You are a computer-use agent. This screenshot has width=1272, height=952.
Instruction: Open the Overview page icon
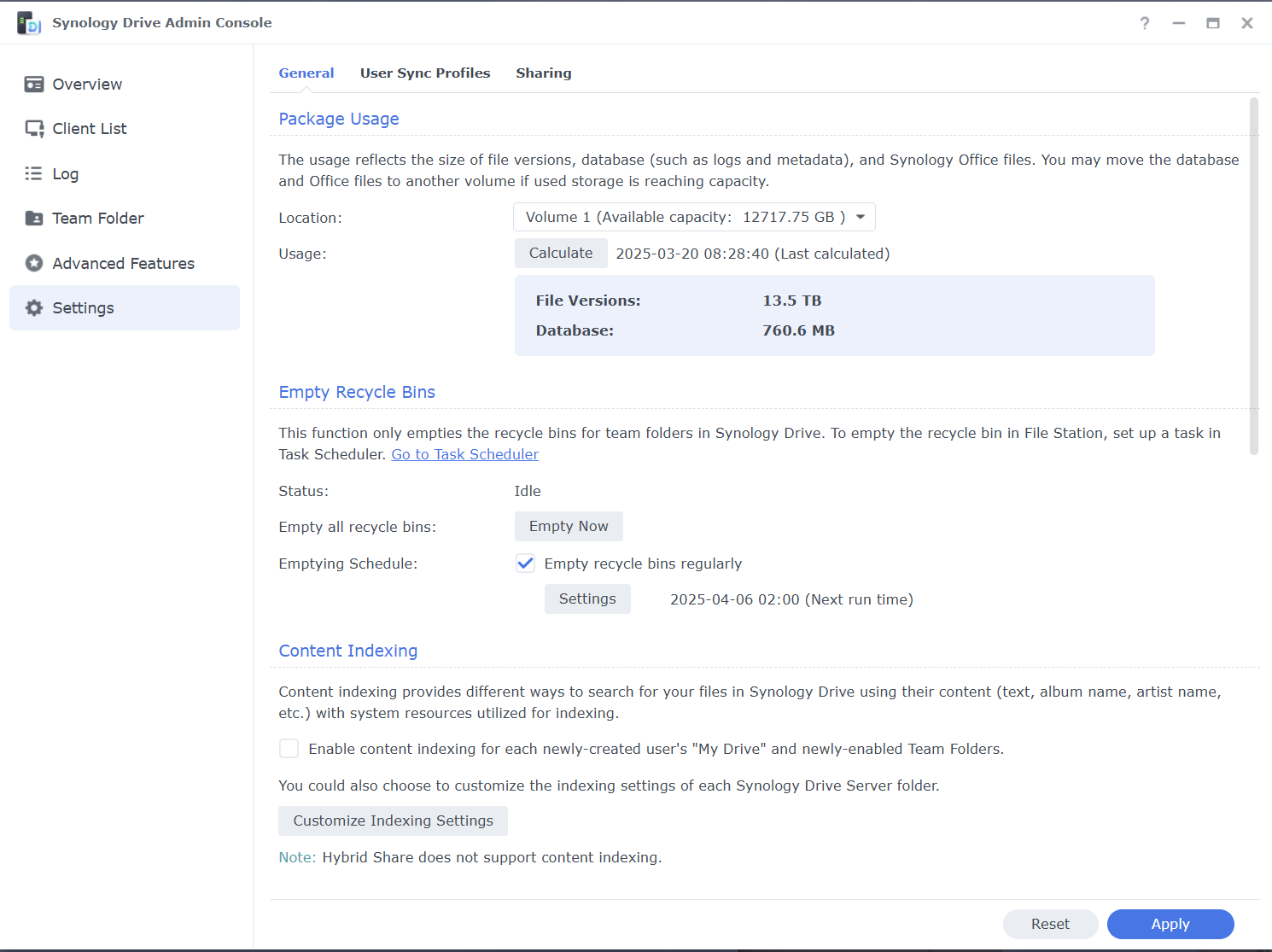click(34, 85)
